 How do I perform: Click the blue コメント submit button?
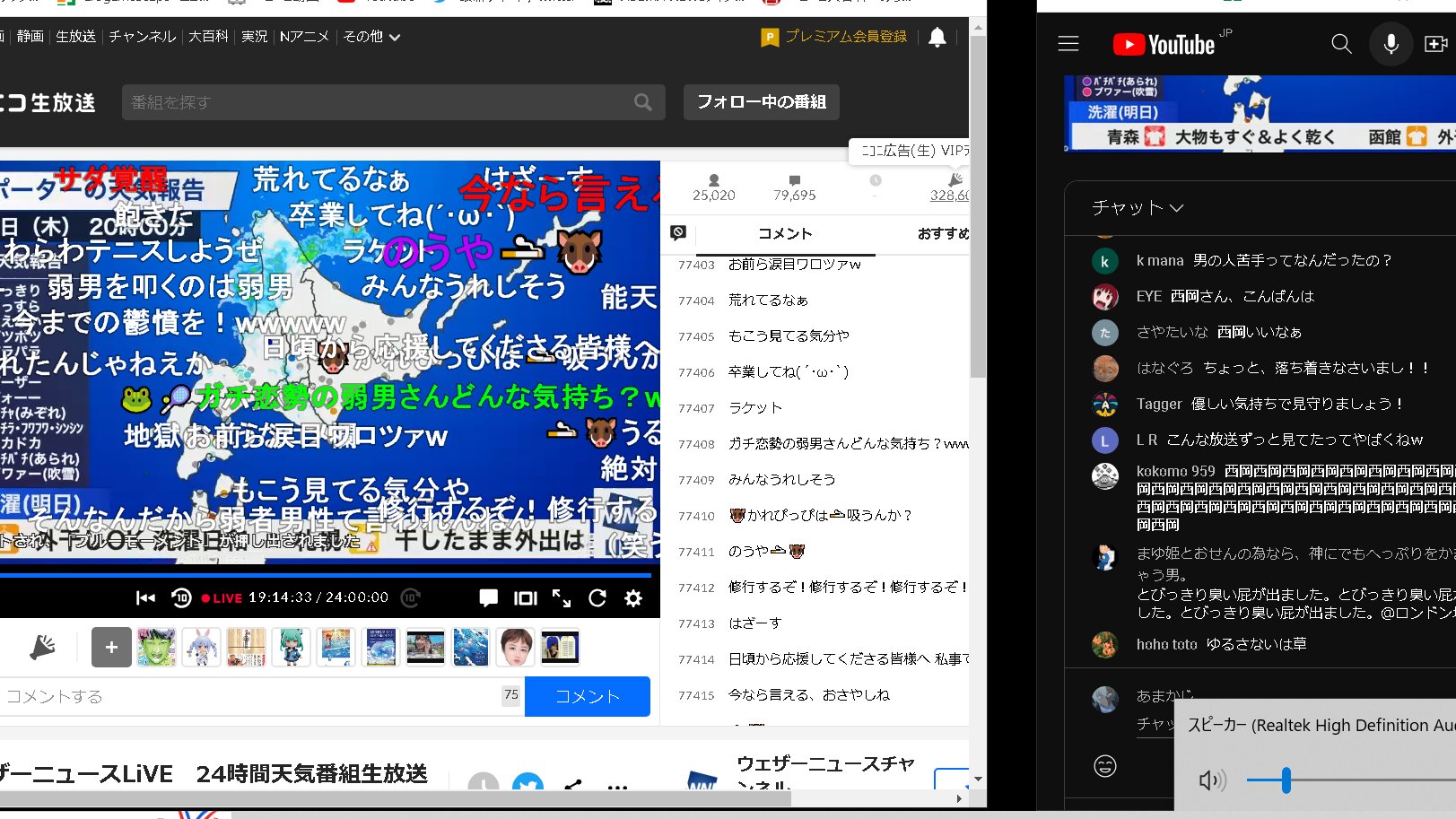tap(588, 697)
